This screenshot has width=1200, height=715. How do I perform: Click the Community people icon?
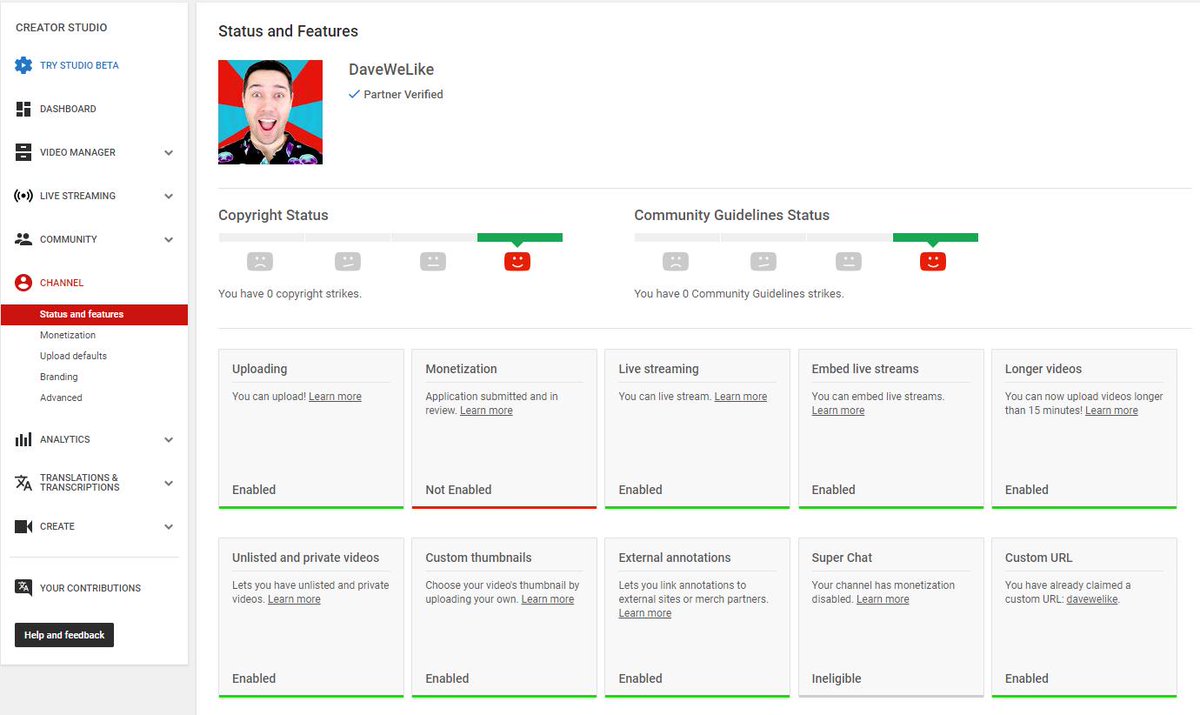[x=23, y=239]
